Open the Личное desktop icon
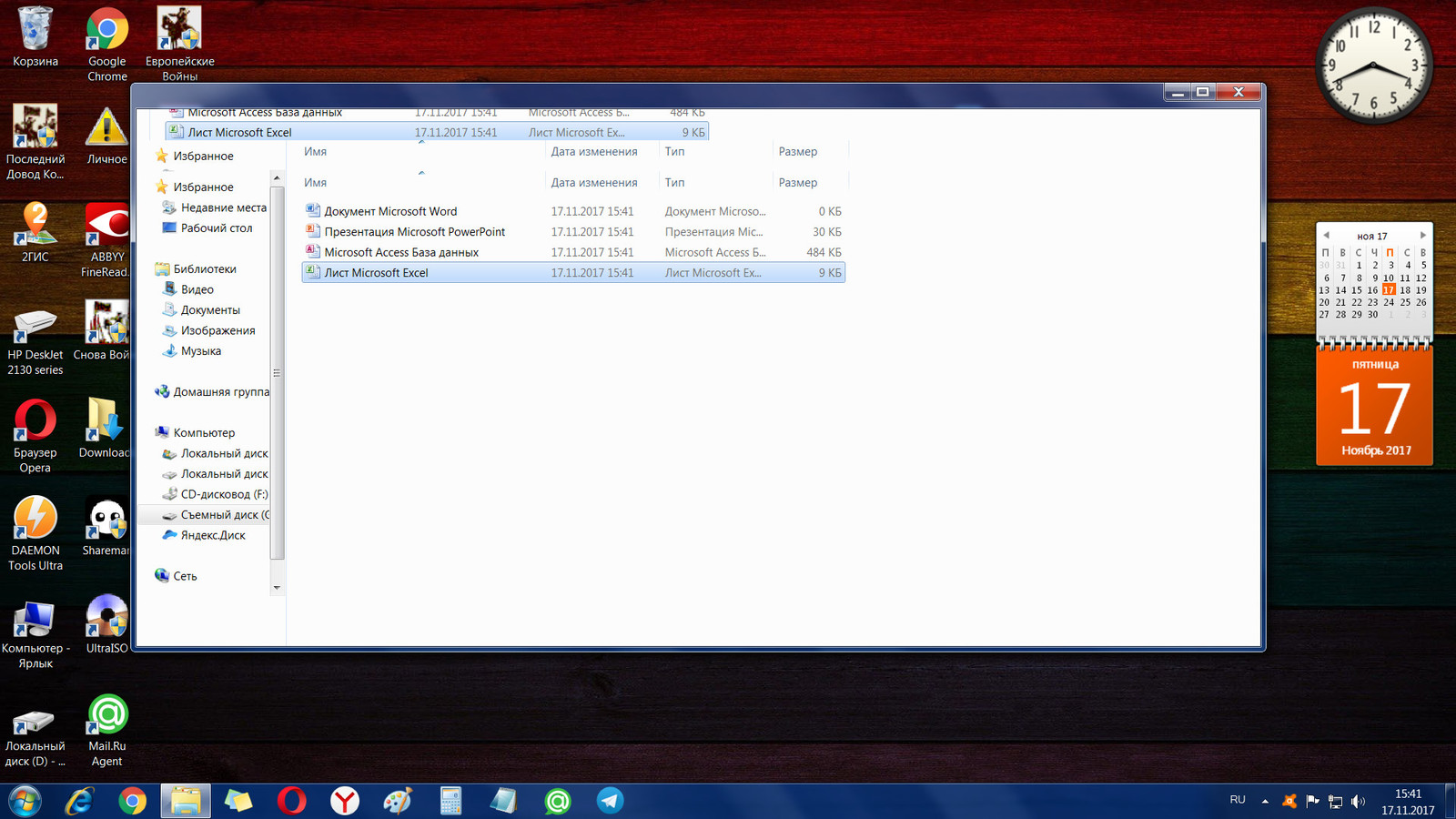Viewport: 1456px width, 819px height. pos(107,135)
